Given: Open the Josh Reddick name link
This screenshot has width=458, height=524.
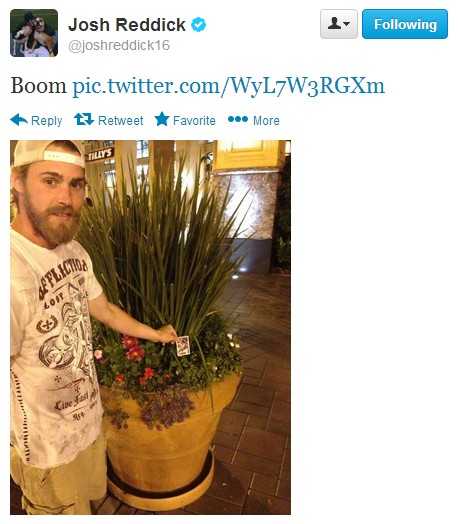Looking at the screenshot, I should 127,25.
